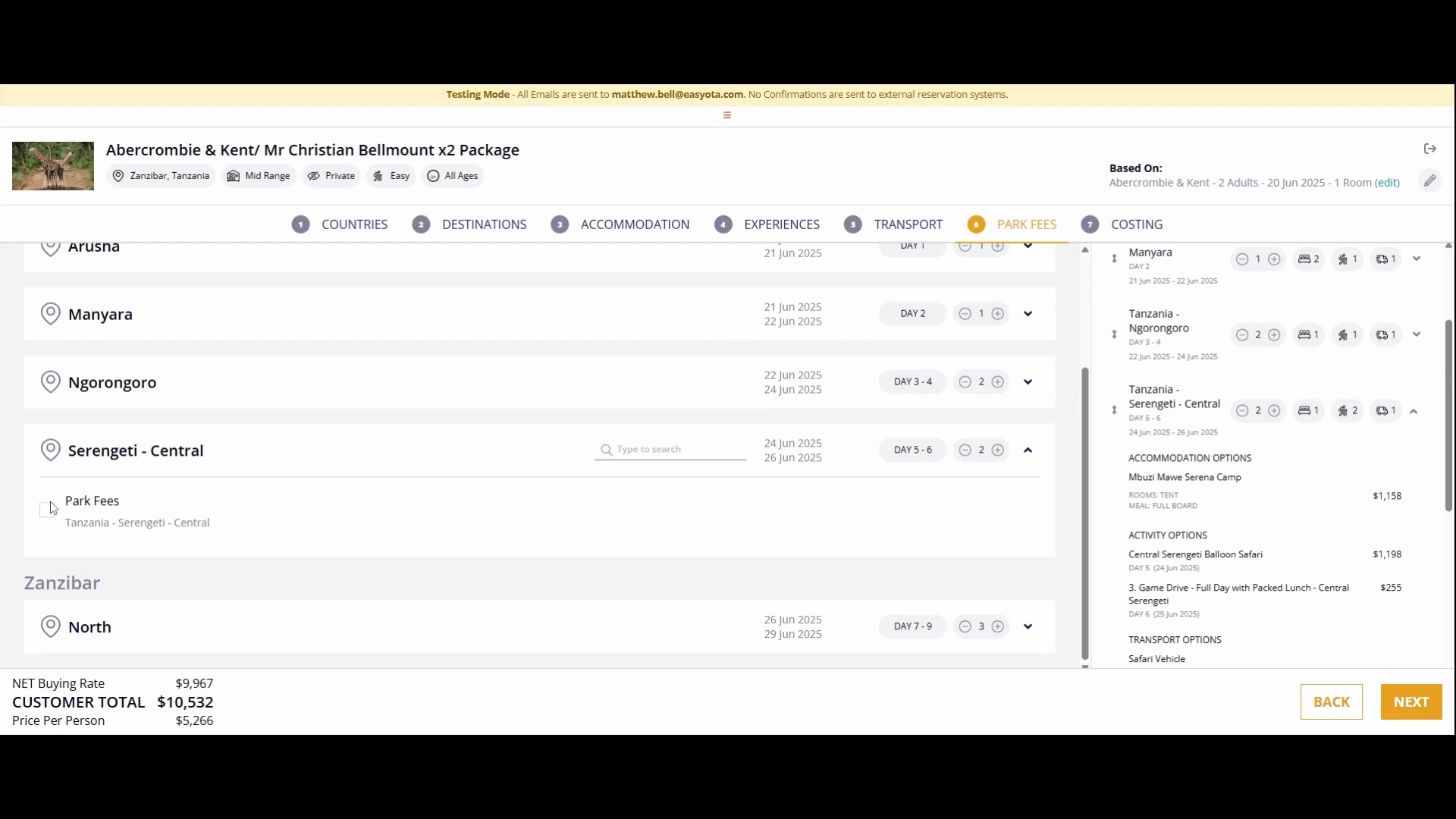Increase sidebar Ngorongoro nights
Image resolution: width=1456 pixels, height=819 pixels.
point(1275,334)
